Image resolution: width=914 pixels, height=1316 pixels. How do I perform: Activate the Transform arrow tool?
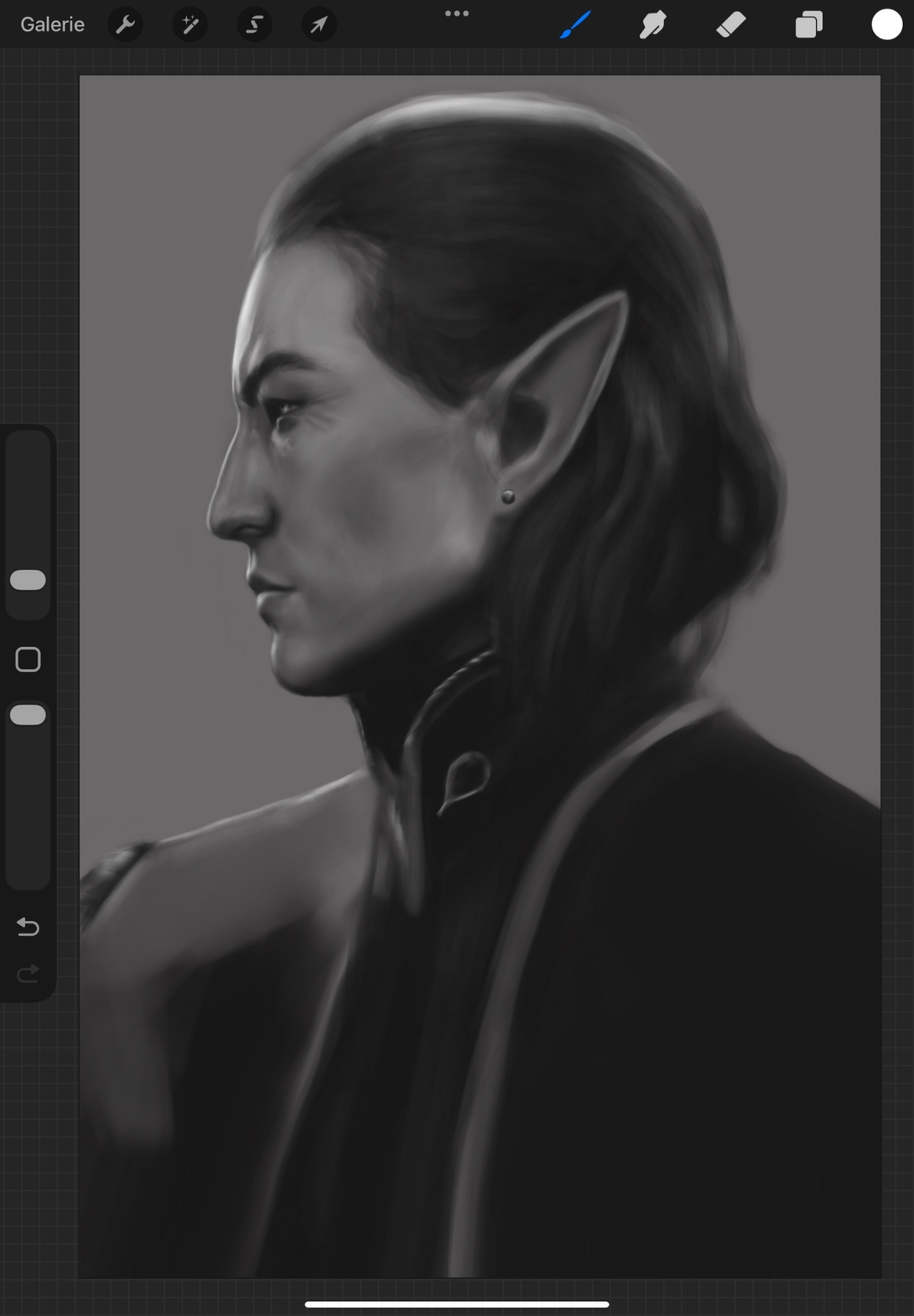point(318,25)
